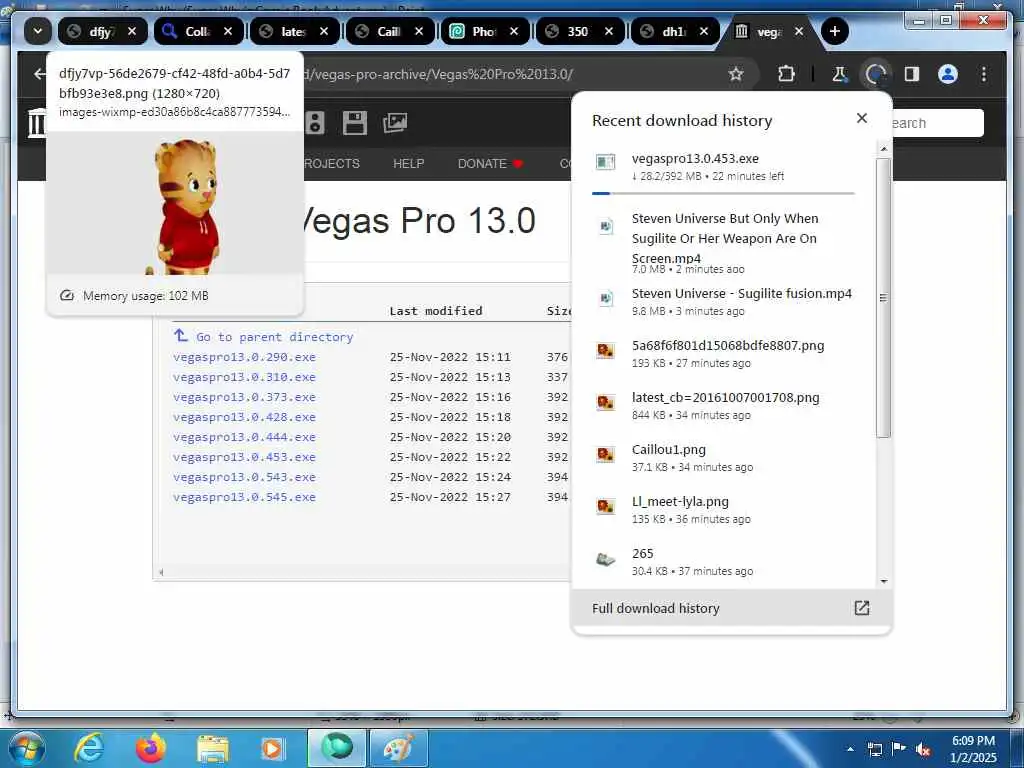The width and height of the screenshot is (1024, 768).
Task: Close the Caill tab
Action: (419, 31)
